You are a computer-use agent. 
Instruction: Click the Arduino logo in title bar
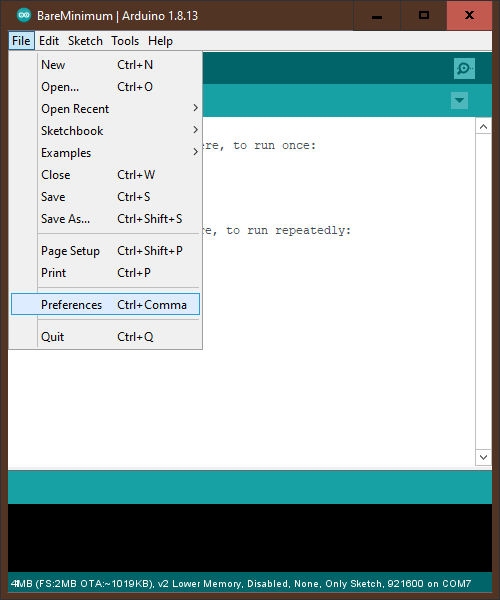[24, 15]
